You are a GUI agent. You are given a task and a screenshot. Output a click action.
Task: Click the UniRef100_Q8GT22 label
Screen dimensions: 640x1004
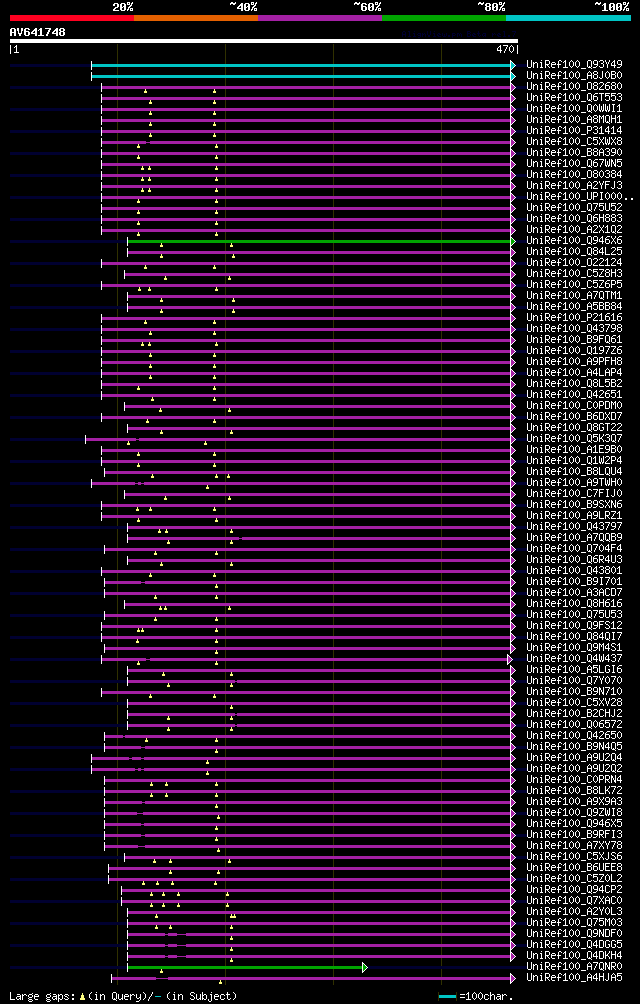point(574,428)
